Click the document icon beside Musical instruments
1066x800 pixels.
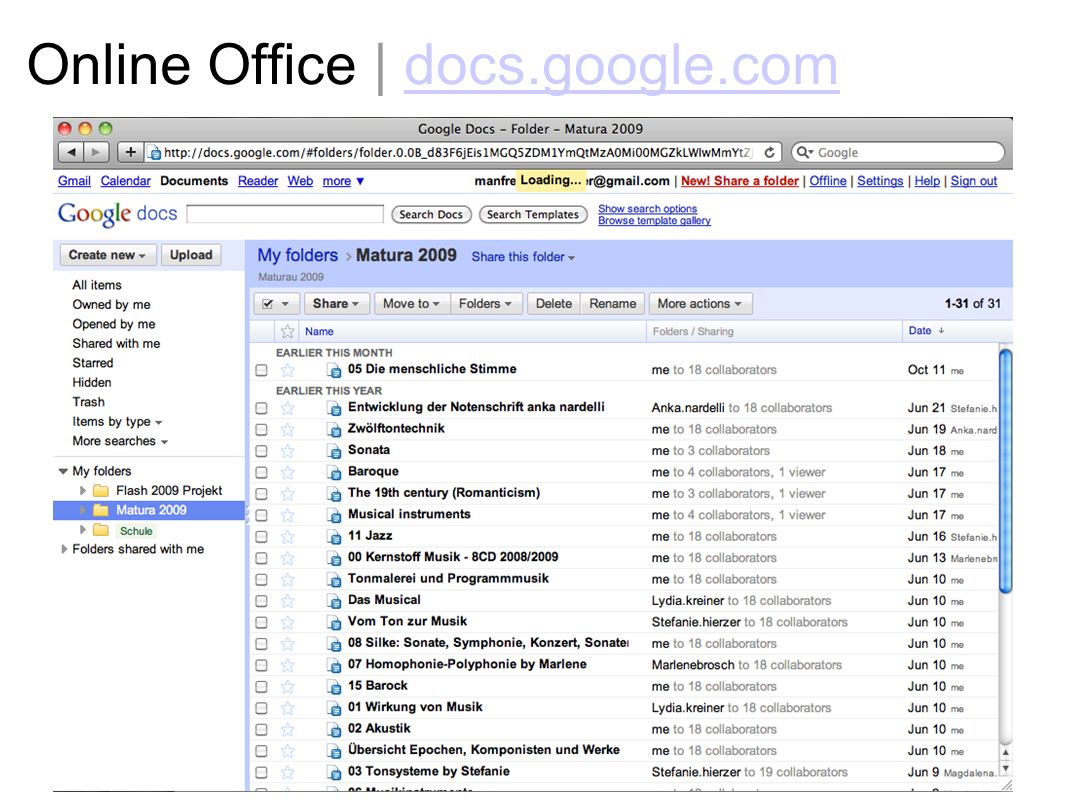pos(333,515)
